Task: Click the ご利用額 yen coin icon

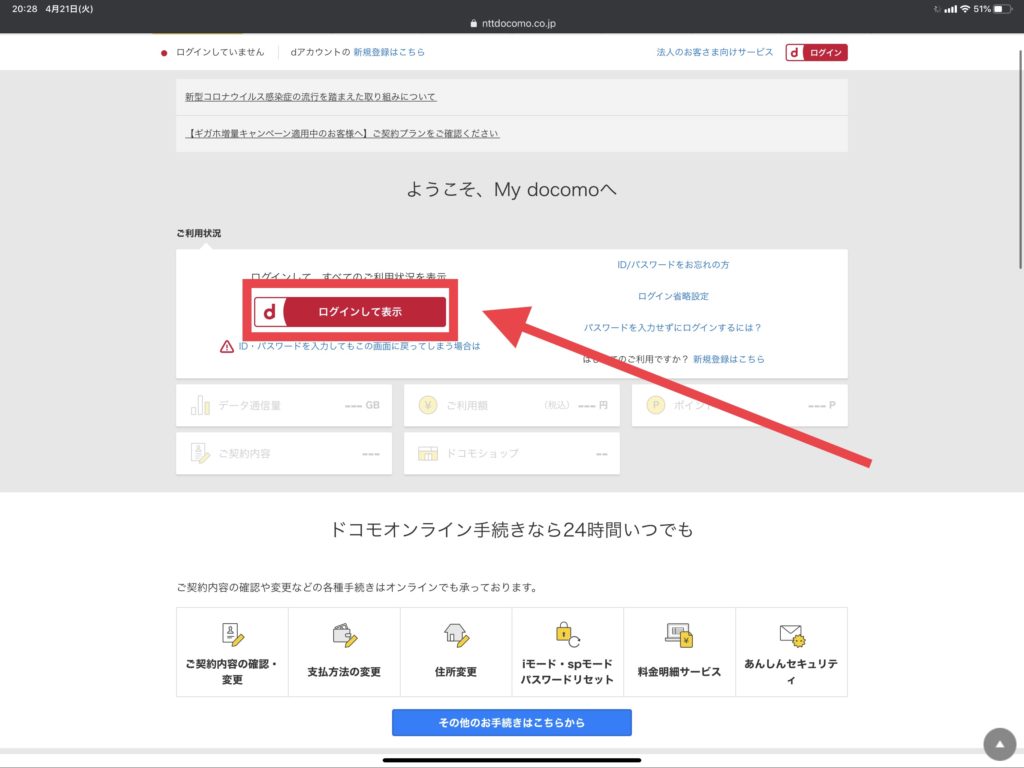Action: (428, 405)
